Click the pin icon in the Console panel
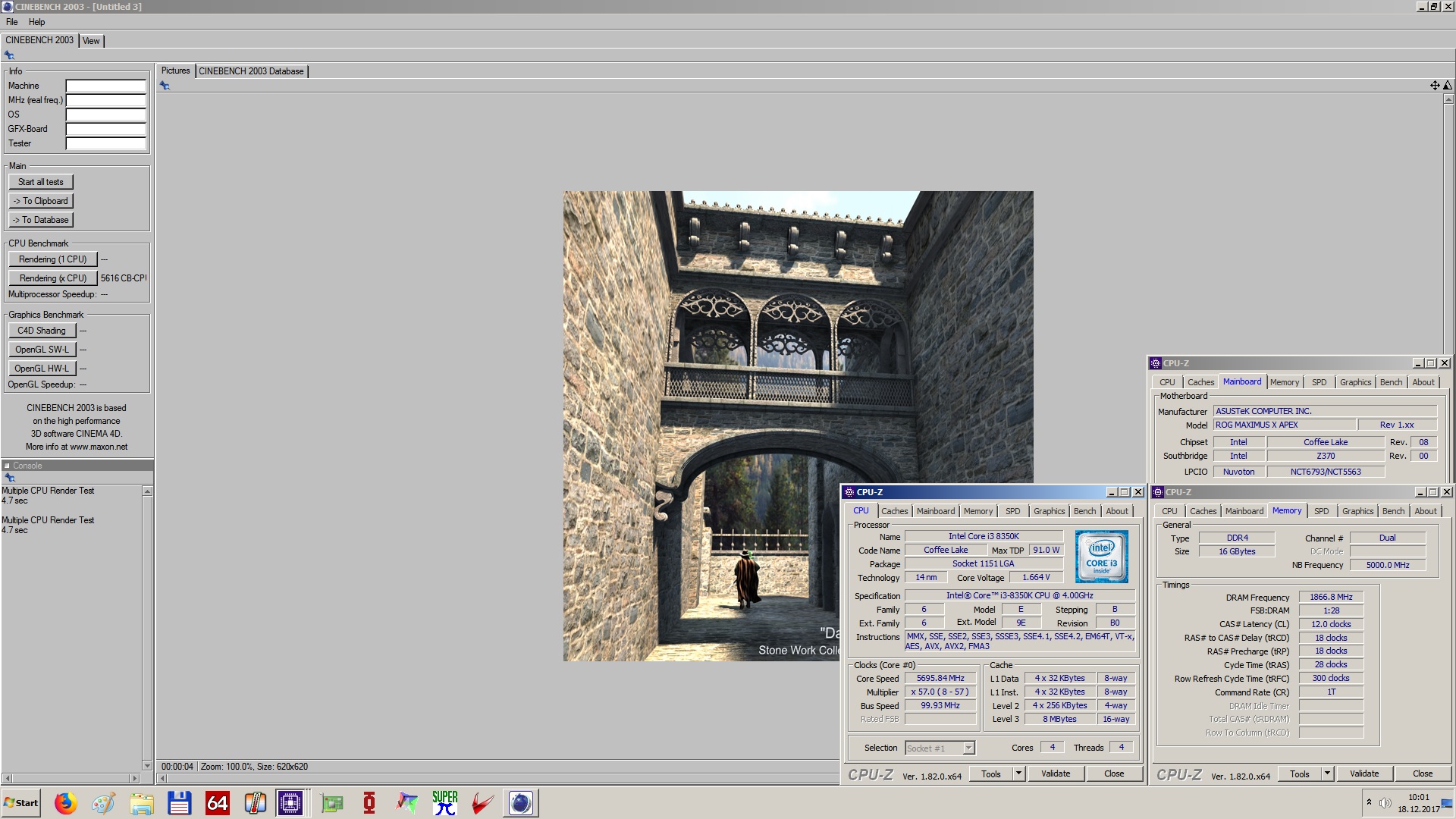Screen dimensions: 1456x819 [x=10, y=478]
